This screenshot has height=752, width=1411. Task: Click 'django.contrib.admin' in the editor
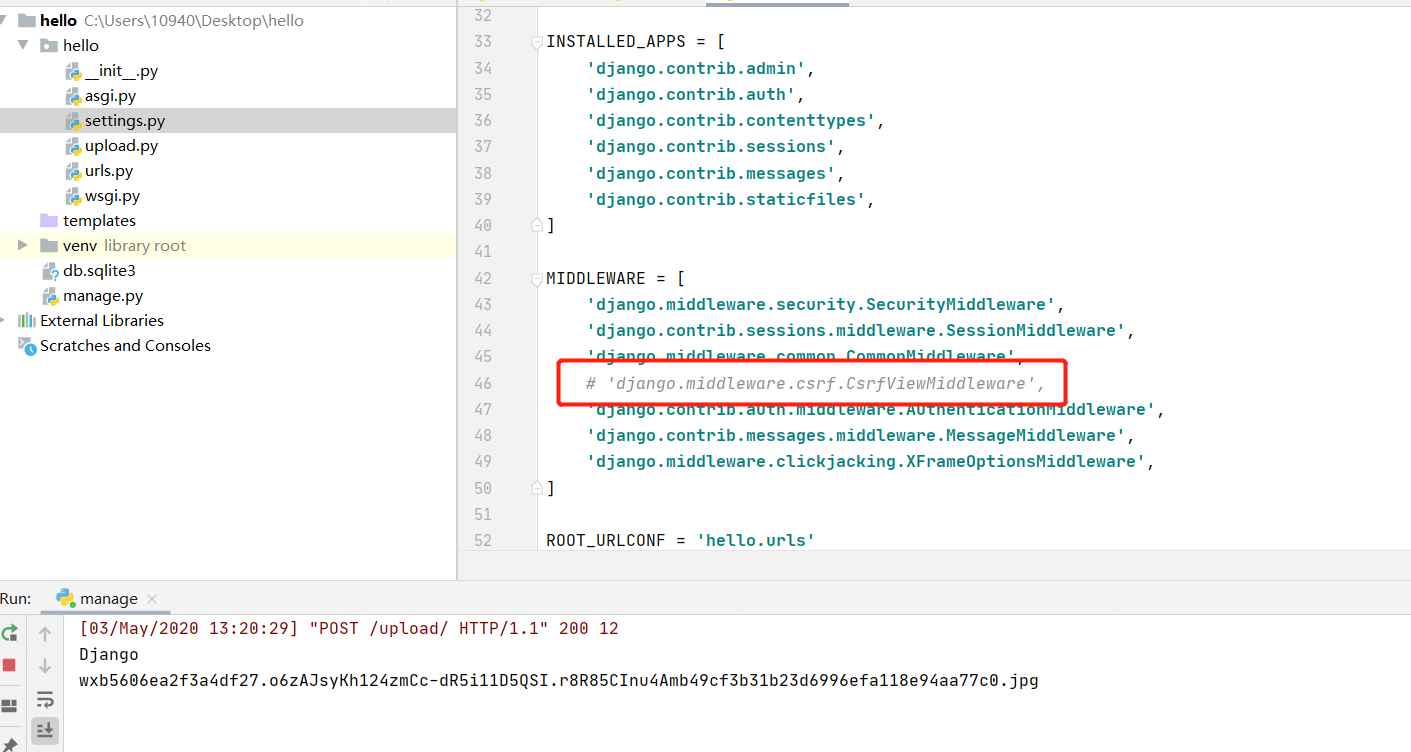click(695, 68)
